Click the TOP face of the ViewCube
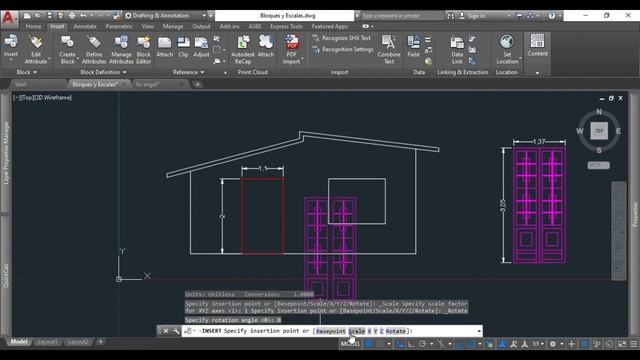 (x=599, y=131)
